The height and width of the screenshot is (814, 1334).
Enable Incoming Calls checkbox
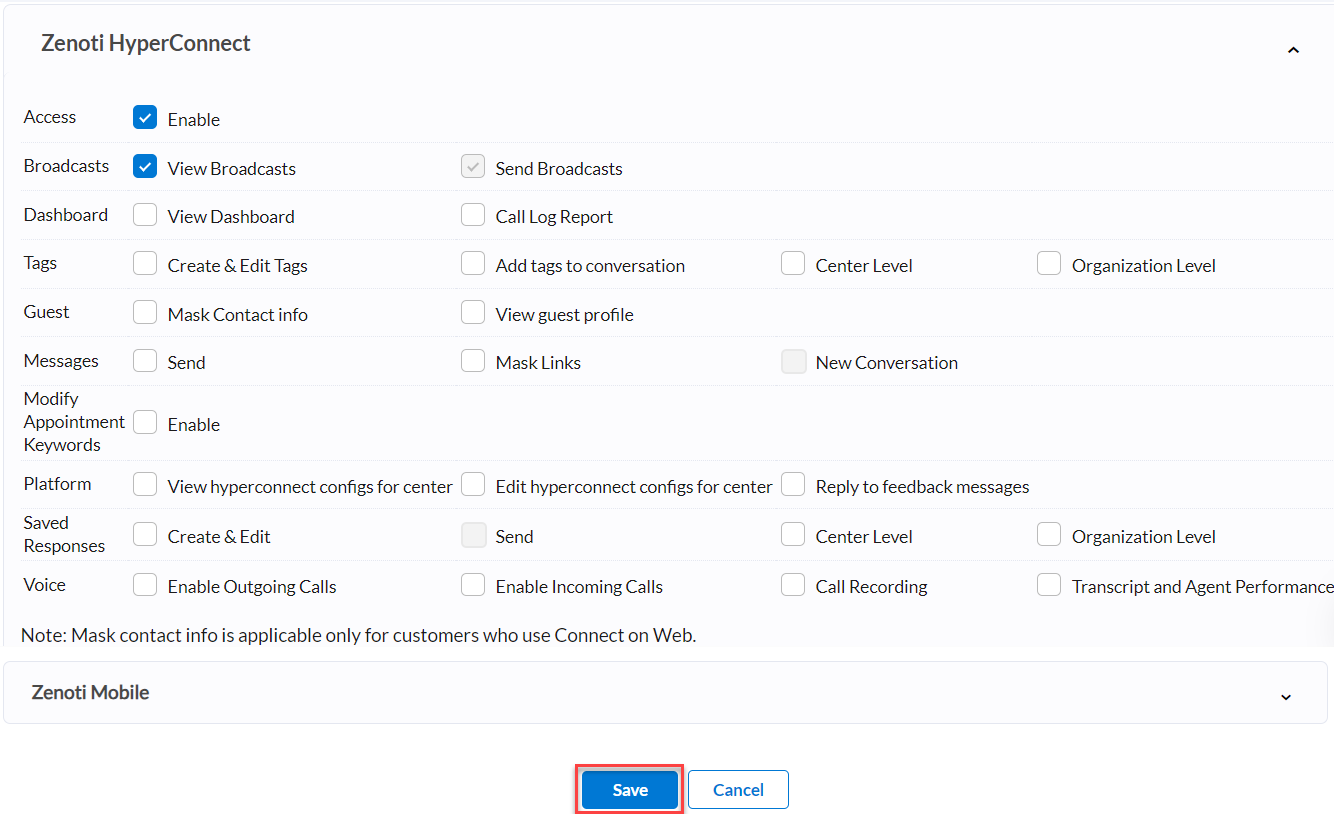[473, 585]
